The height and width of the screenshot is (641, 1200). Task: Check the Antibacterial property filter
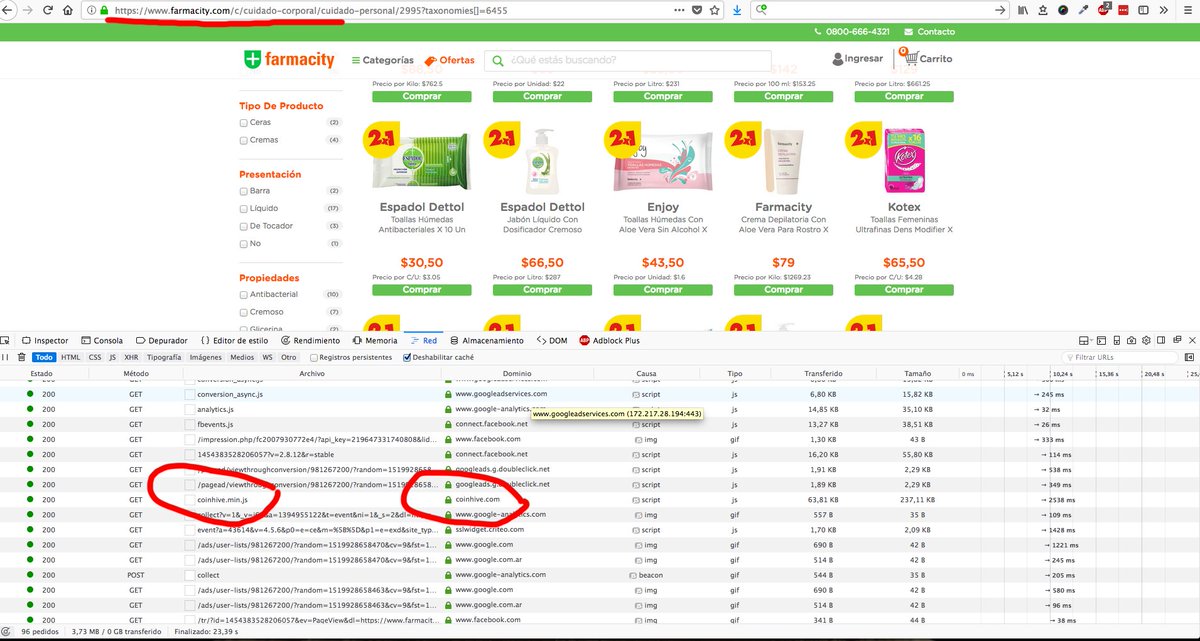pyautogui.click(x=244, y=295)
